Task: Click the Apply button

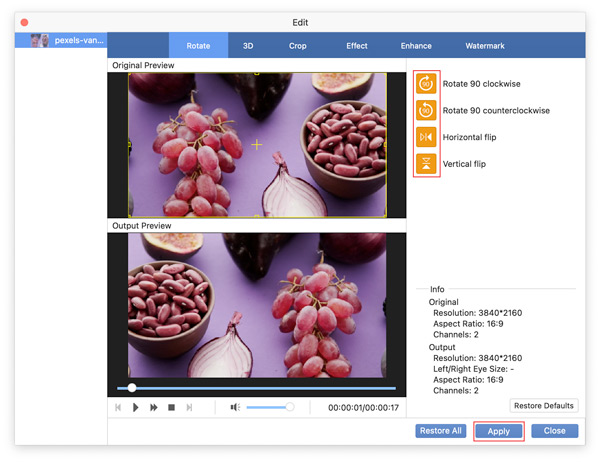Action: coord(499,431)
